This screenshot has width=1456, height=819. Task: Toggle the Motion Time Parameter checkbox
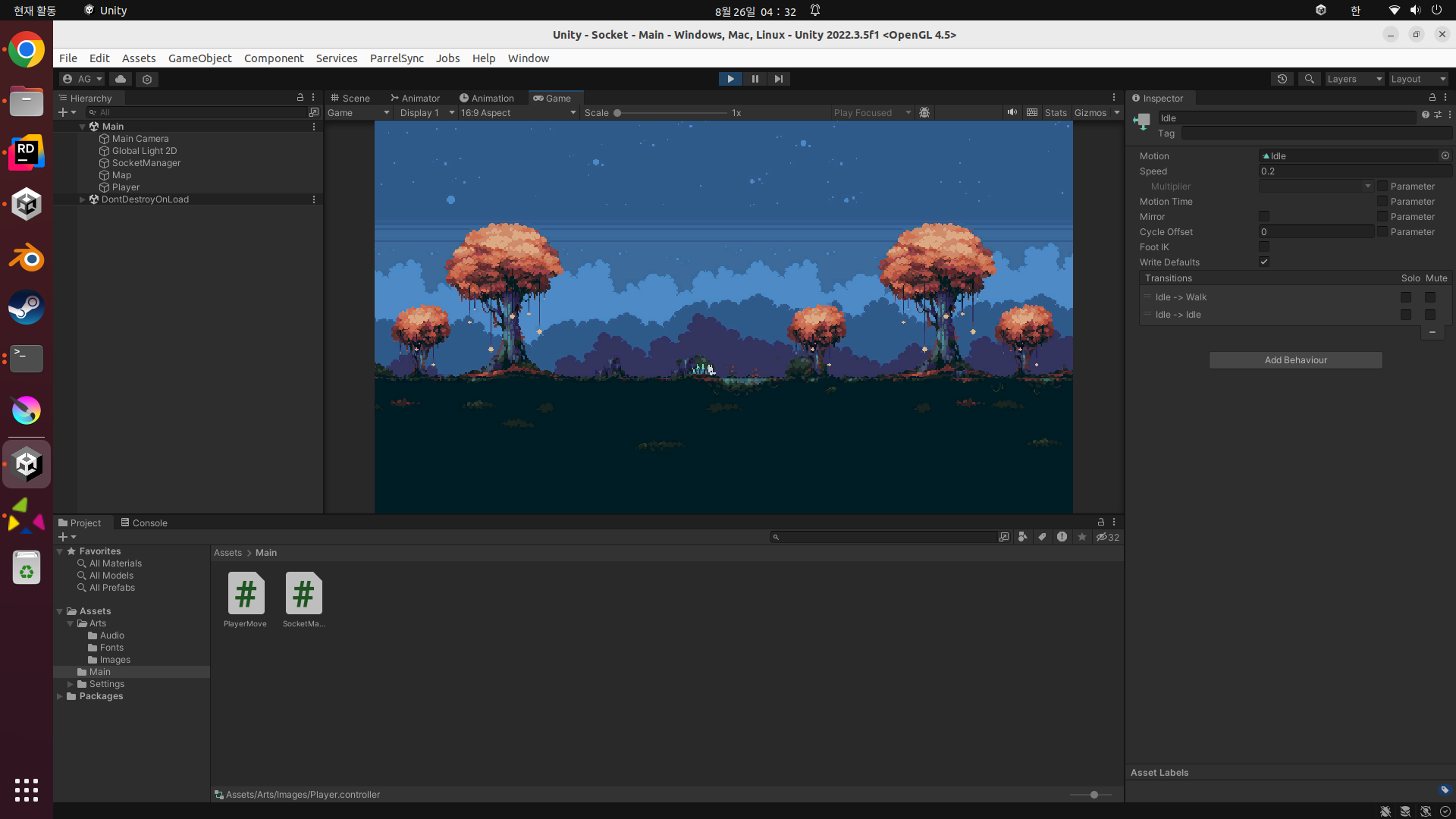coord(1382,201)
